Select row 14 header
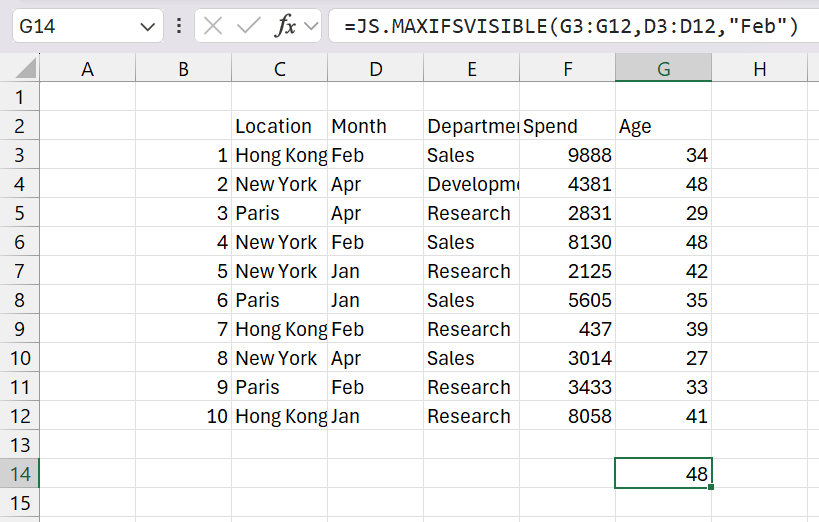 19,474
